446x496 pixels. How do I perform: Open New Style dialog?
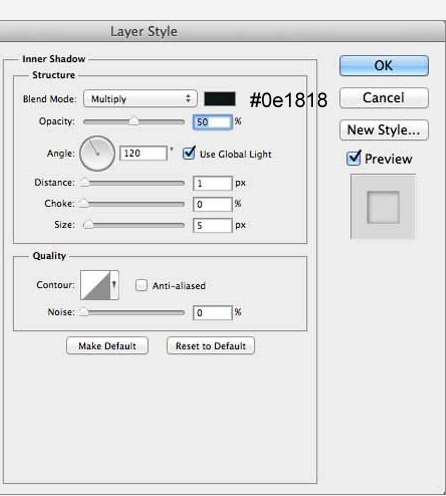pyautogui.click(x=384, y=130)
